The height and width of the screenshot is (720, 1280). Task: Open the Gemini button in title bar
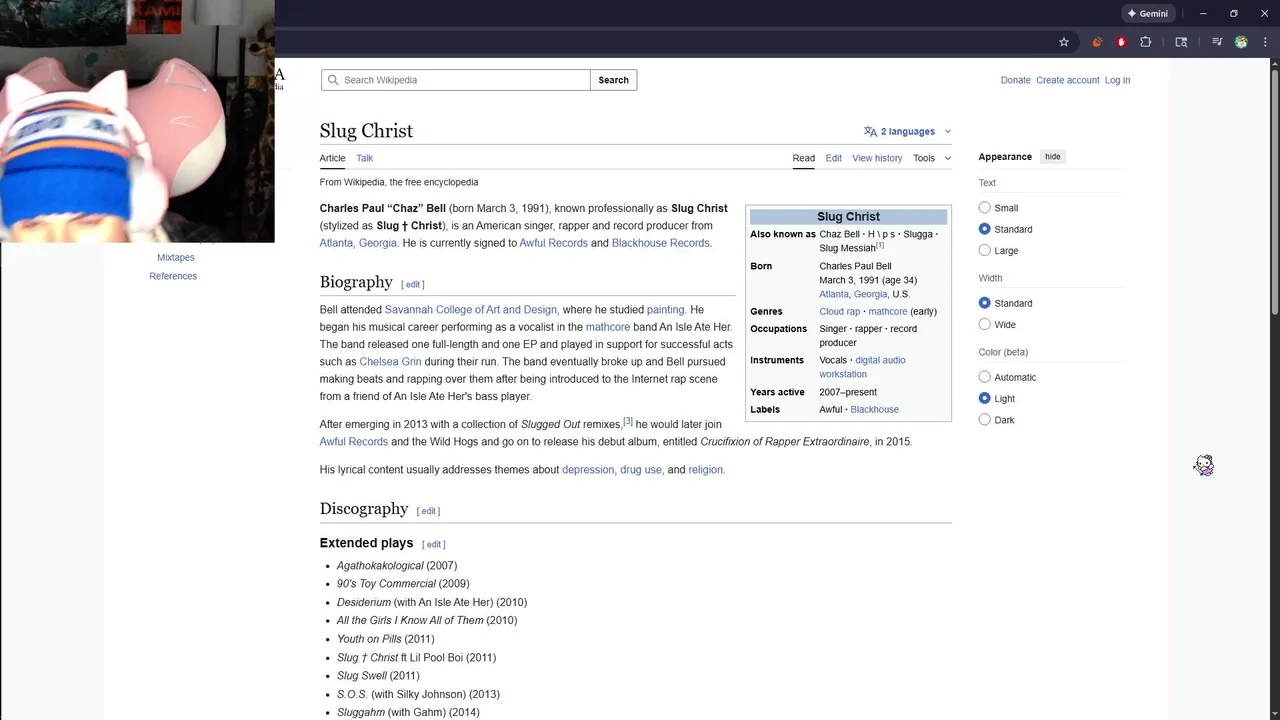click(1148, 14)
